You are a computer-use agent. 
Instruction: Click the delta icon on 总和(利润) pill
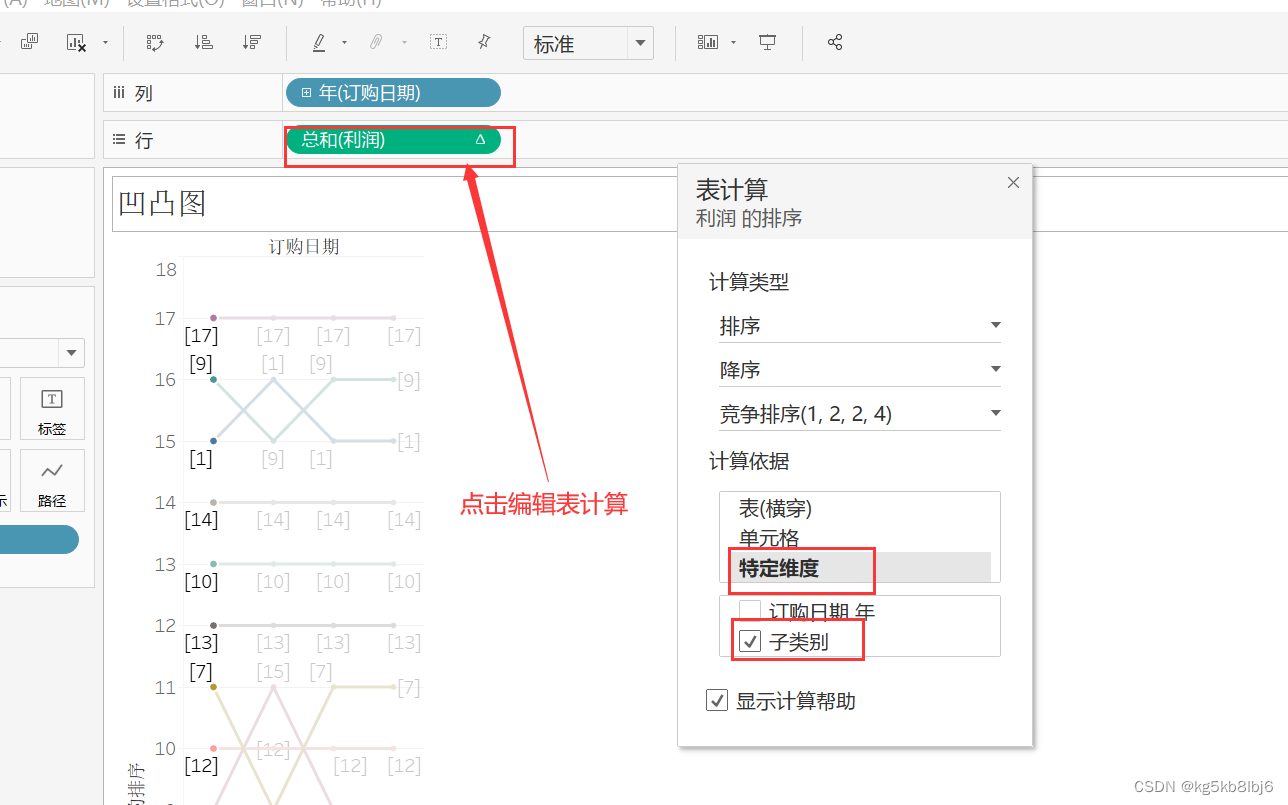tap(480, 140)
